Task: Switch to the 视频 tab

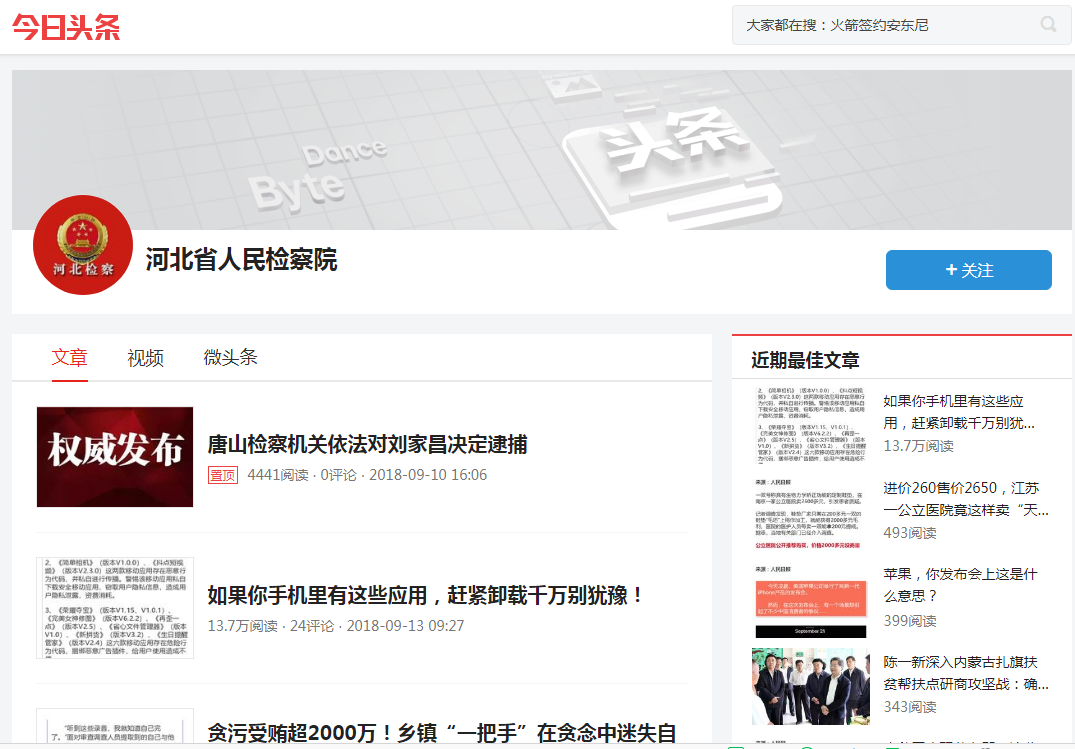Action: coord(145,358)
